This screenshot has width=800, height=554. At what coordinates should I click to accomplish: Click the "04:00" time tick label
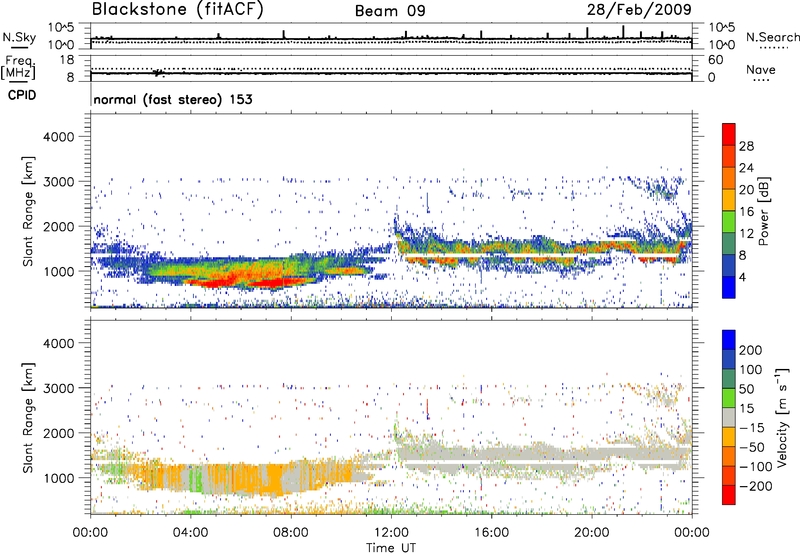coord(190,533)
